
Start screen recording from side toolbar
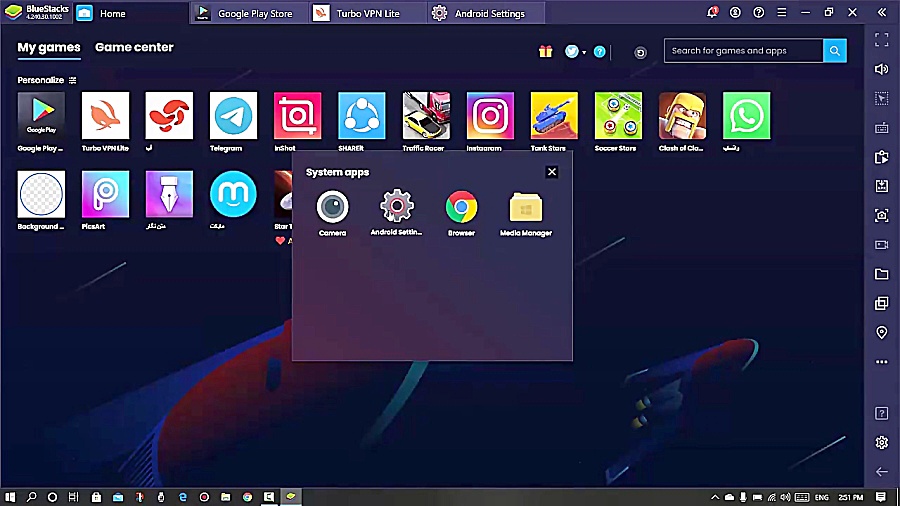[x=882, y=244]
